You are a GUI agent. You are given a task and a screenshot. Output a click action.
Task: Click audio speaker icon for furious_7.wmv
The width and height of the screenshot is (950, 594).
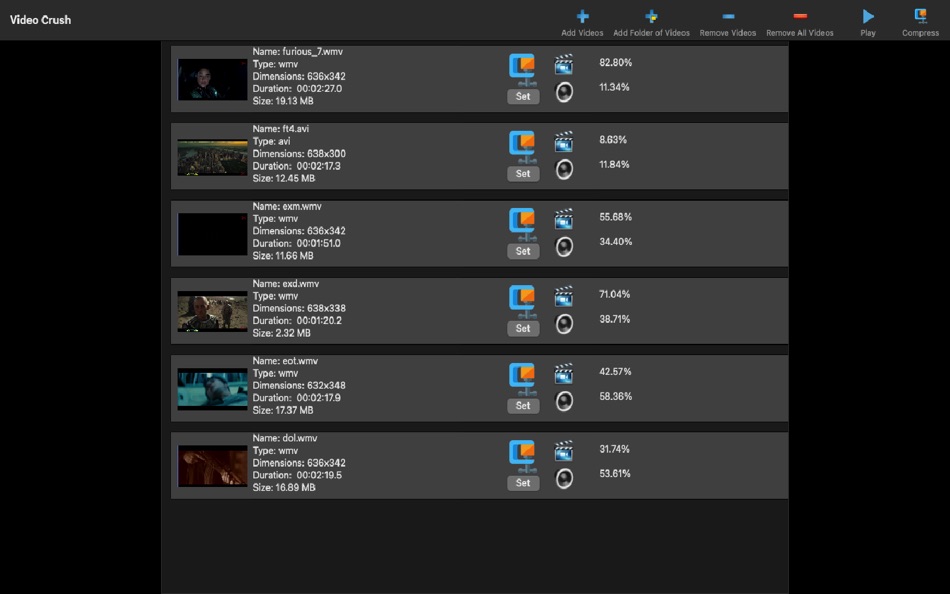564,92
